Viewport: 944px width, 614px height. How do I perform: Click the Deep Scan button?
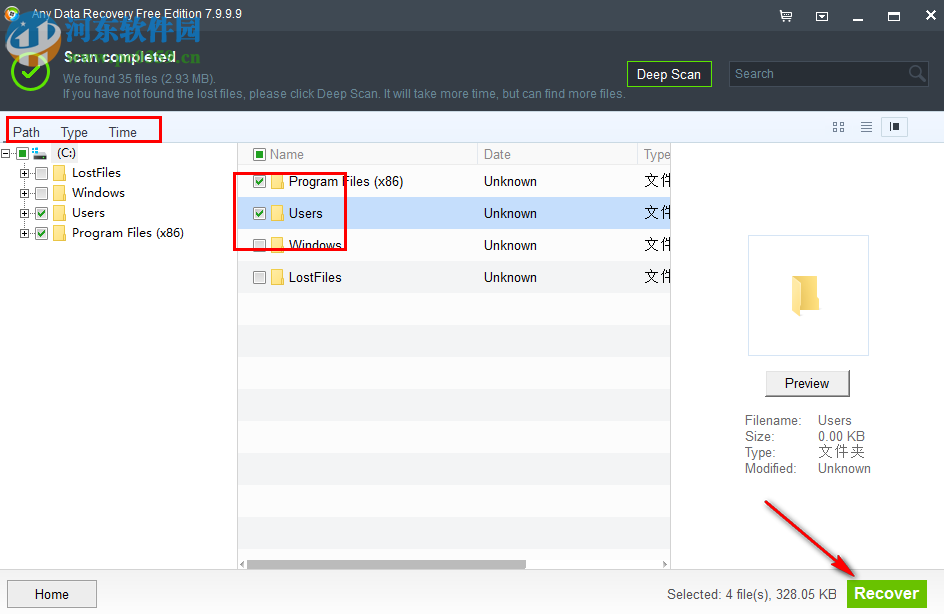point(669,73)
